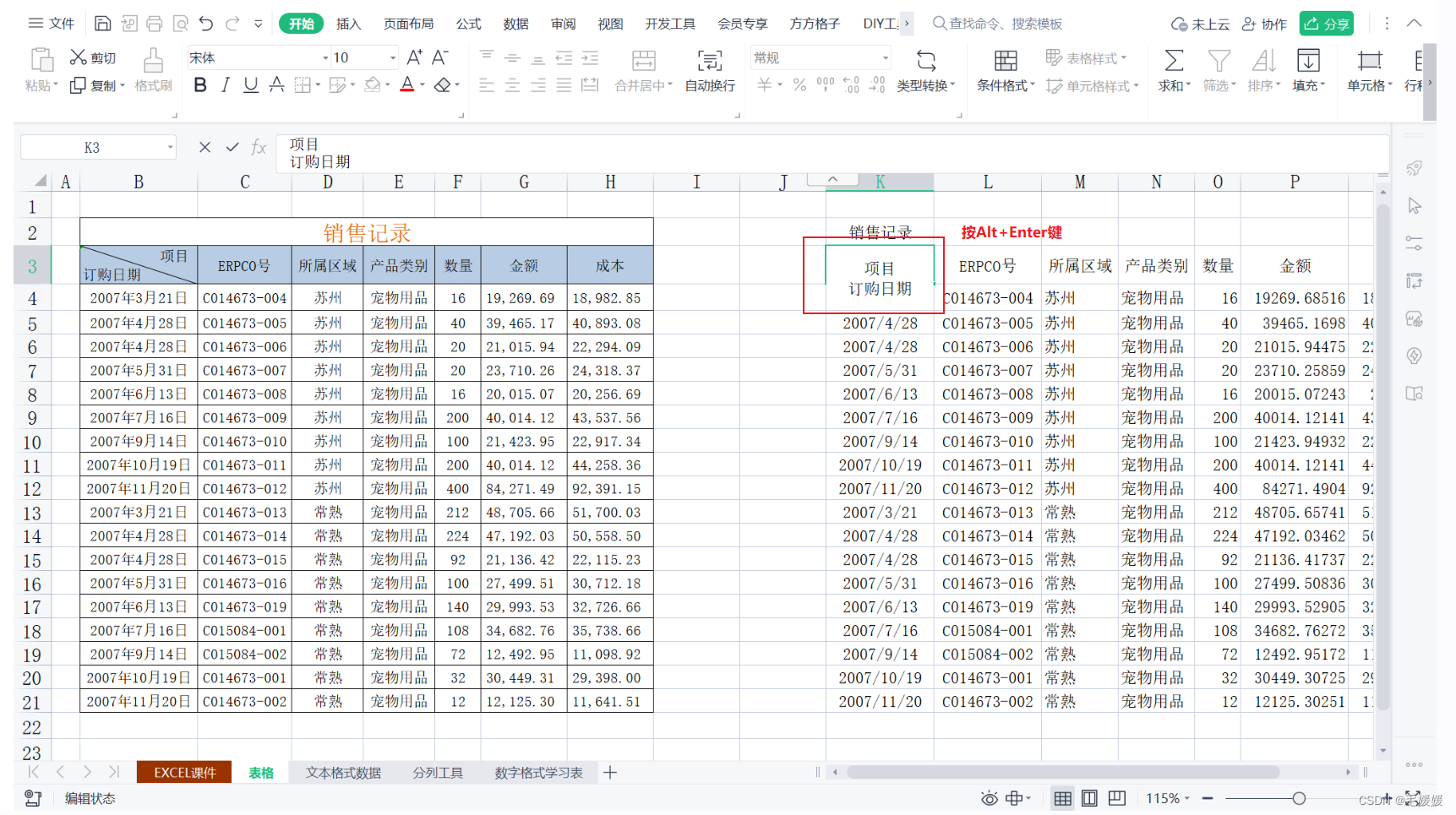
Task: Click the cancel X button in formula bar
Action: pos(204,147)
